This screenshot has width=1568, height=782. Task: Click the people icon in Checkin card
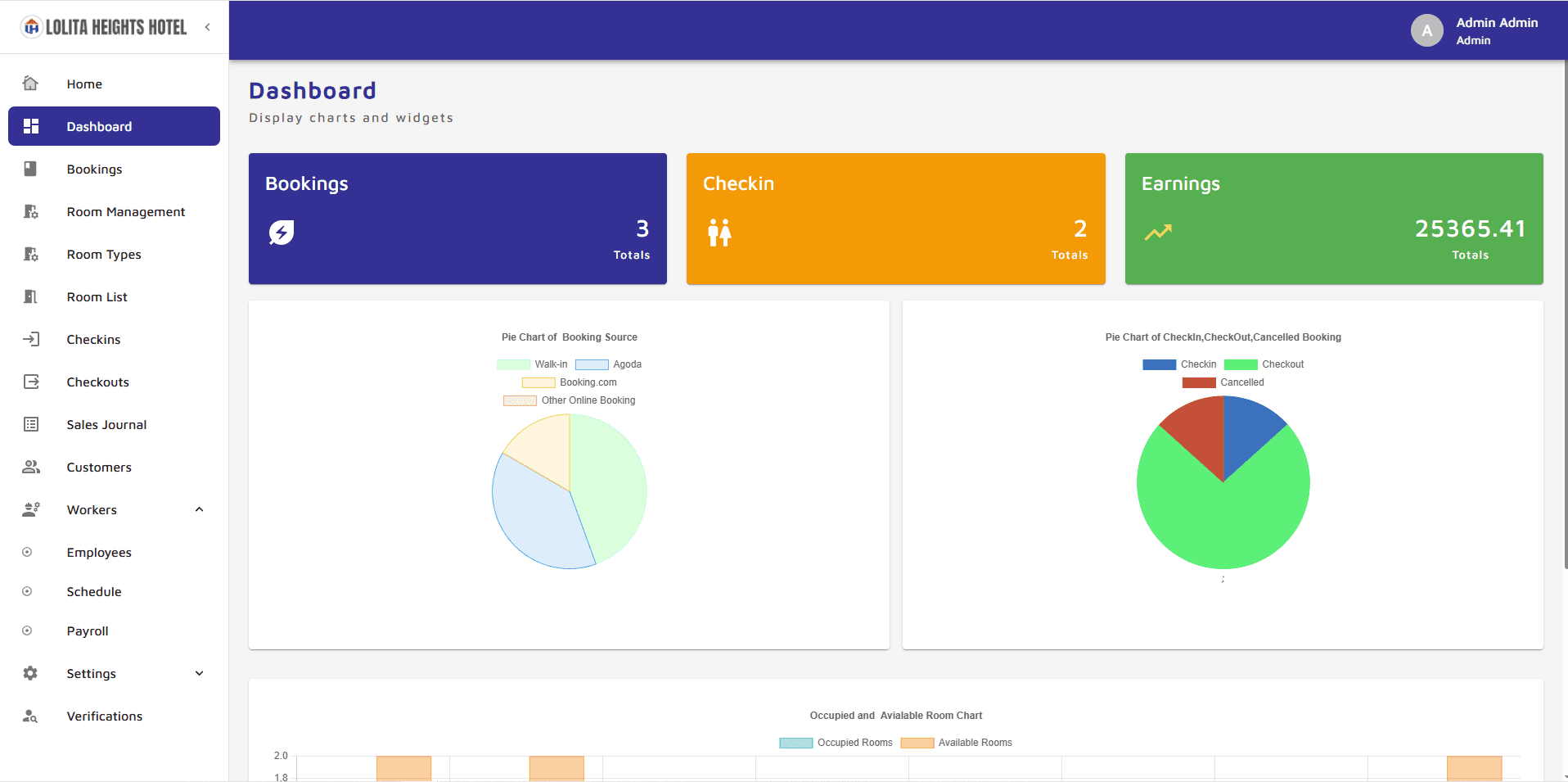pos(719,233)
